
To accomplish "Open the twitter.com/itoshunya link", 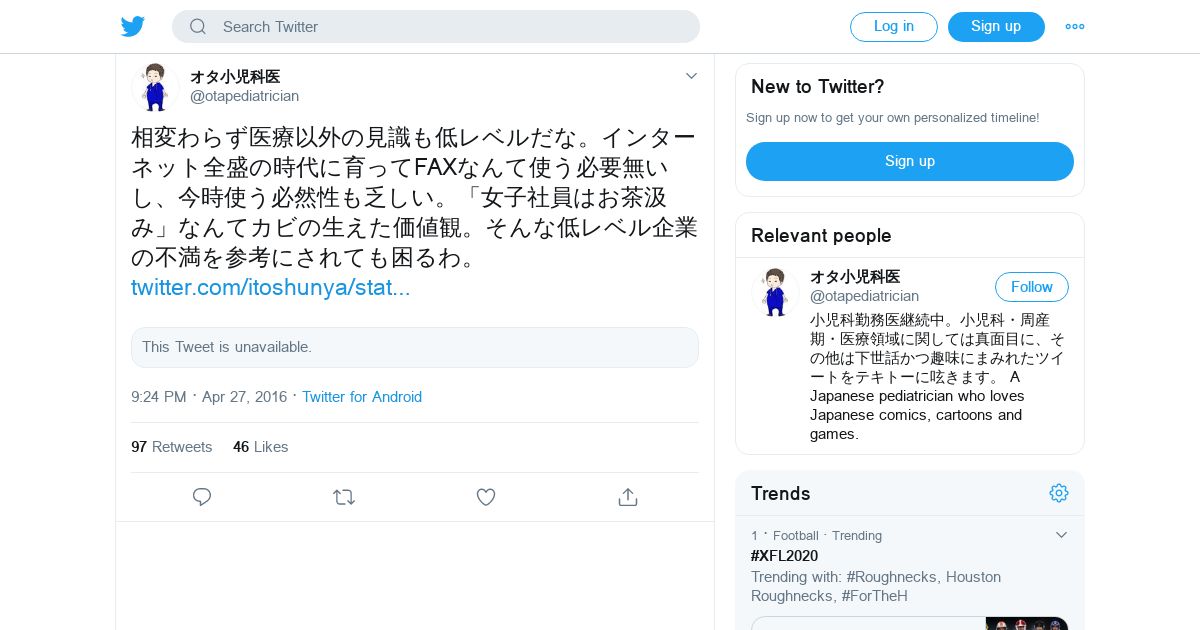I will tap(271, 288).
